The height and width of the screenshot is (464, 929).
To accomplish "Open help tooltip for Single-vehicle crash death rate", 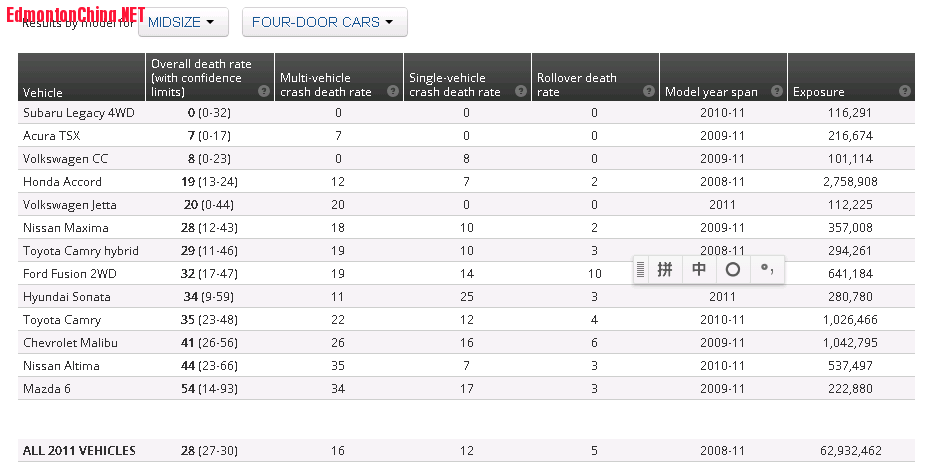I will (520, 91).
